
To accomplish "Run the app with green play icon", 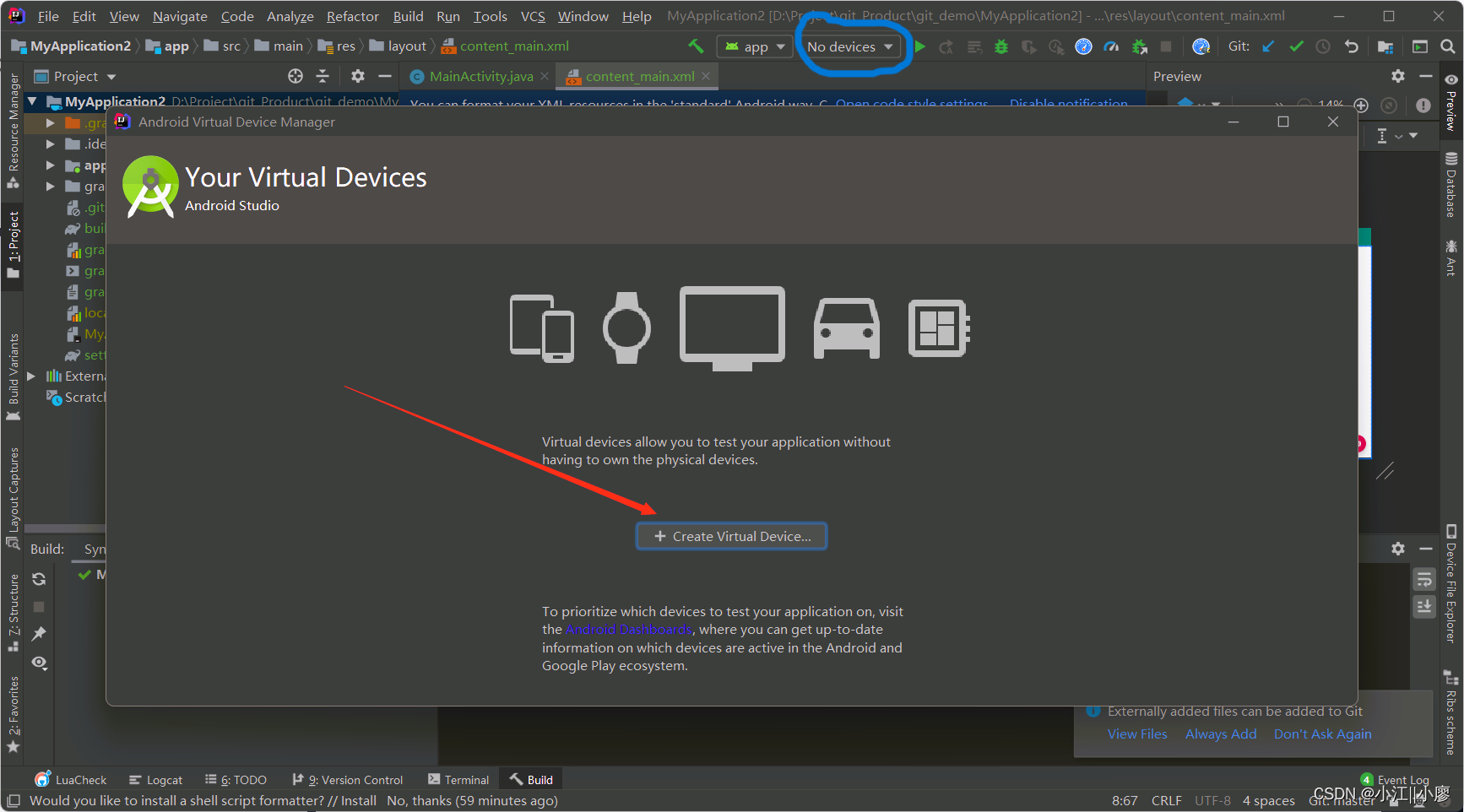I will click(x=920, y=46).
